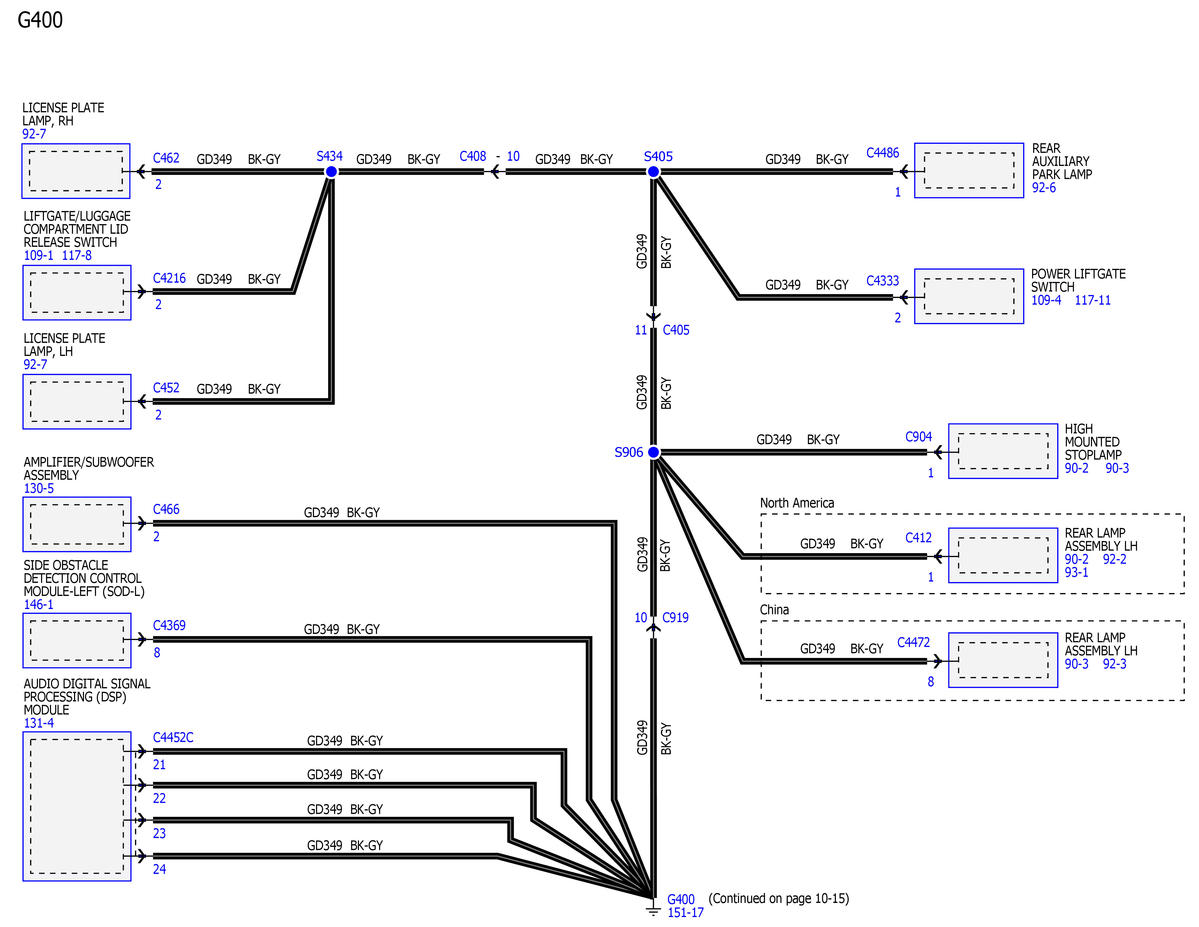Open the C919 connector link
This screenshot has height=927, width=1199.
click(x=675, y=617)
